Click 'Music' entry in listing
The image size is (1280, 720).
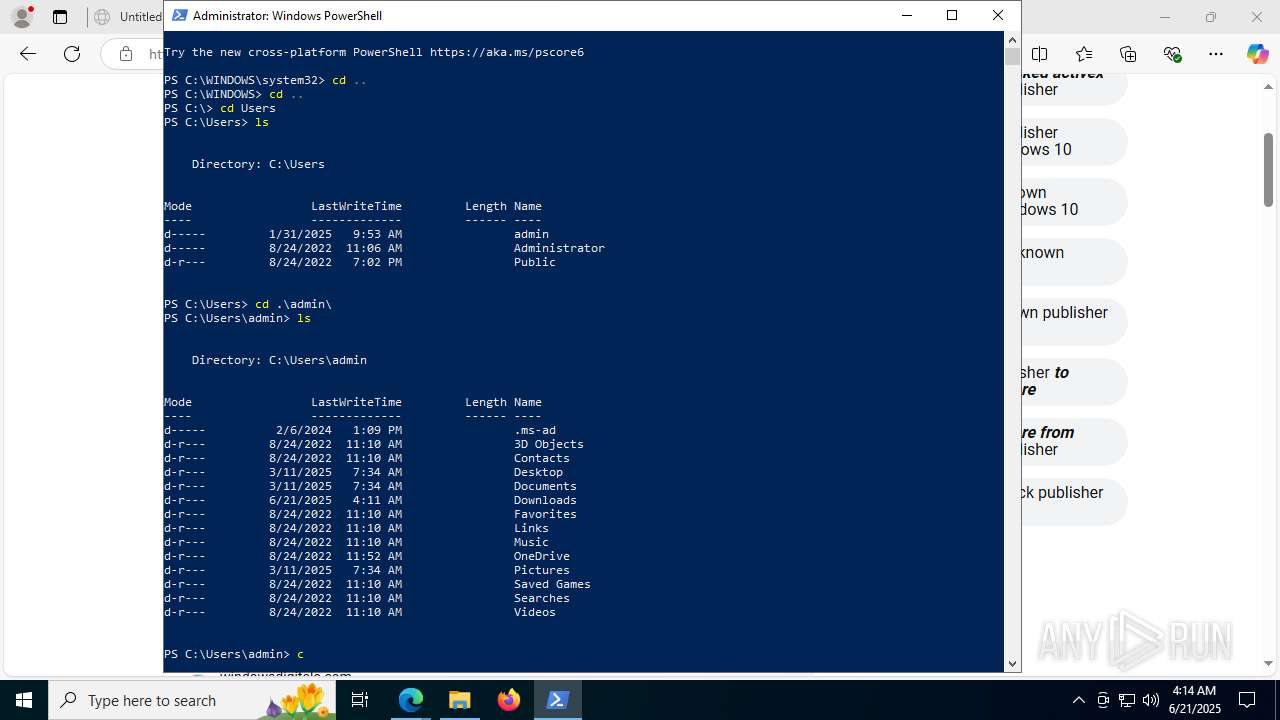(531, 542)
